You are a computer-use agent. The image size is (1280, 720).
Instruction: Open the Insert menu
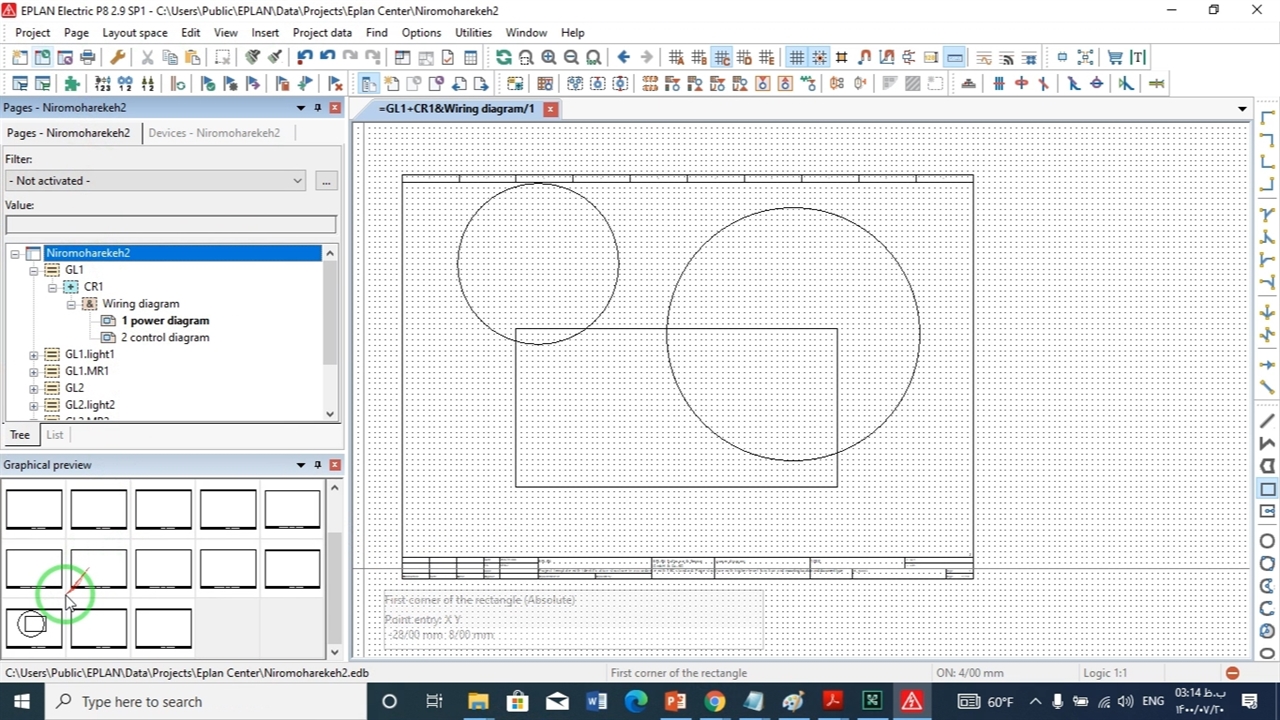click(265, 33)
